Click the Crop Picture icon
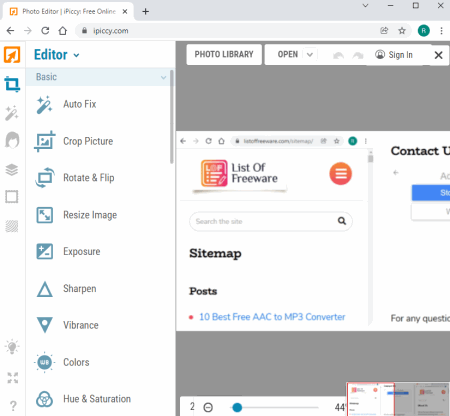The image size is (450, 416). tap(45, 141)
